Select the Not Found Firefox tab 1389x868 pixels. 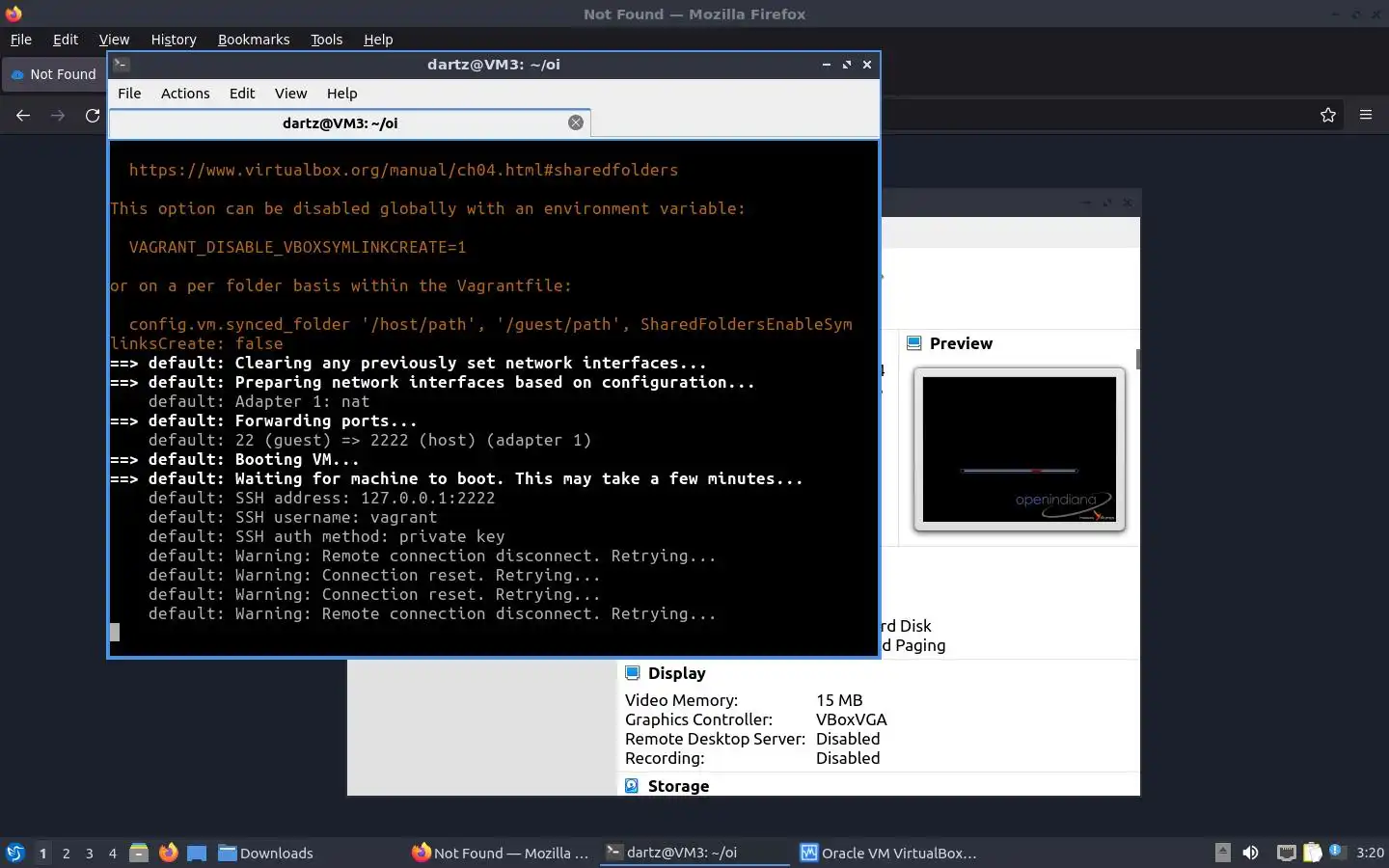tap(54, 74)
